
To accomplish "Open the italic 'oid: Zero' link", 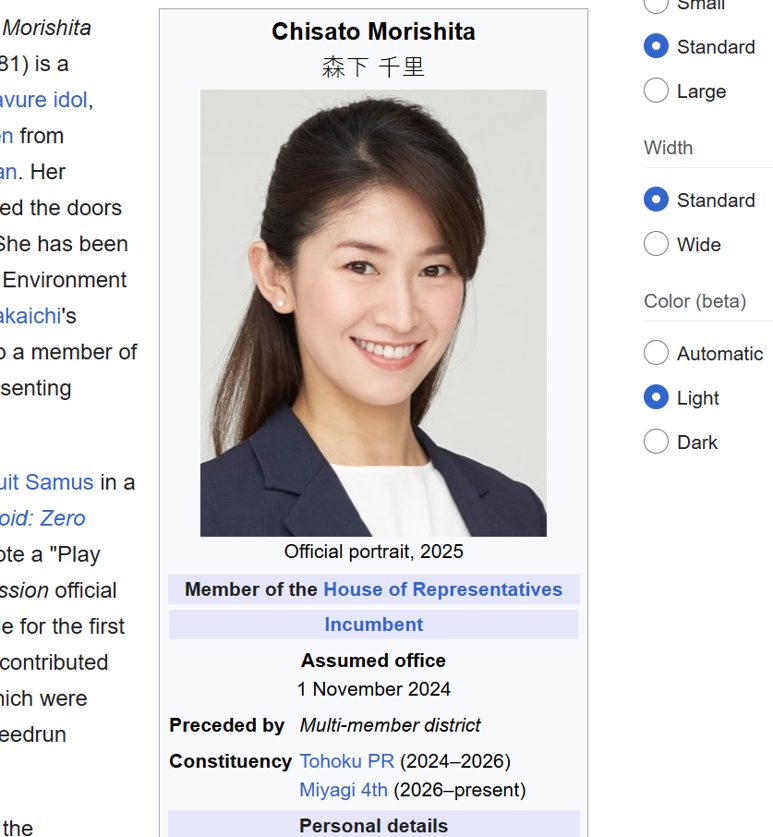I will coord(43,518).
